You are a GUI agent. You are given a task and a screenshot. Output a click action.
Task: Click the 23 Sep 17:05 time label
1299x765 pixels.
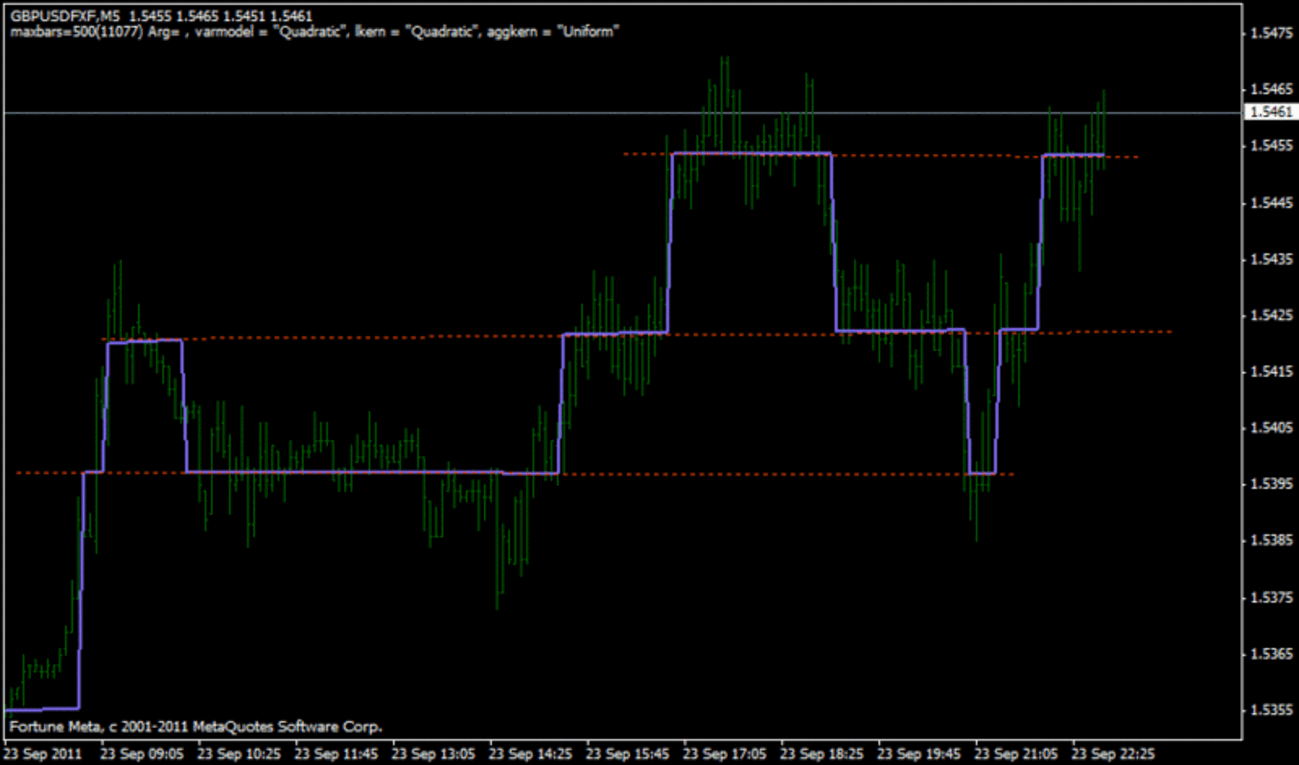(726, 752)
